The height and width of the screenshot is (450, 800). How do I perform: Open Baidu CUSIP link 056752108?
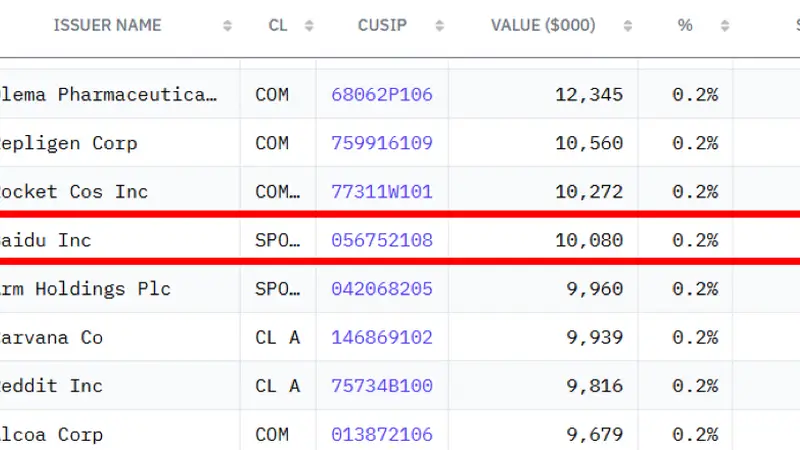point(382,240)
